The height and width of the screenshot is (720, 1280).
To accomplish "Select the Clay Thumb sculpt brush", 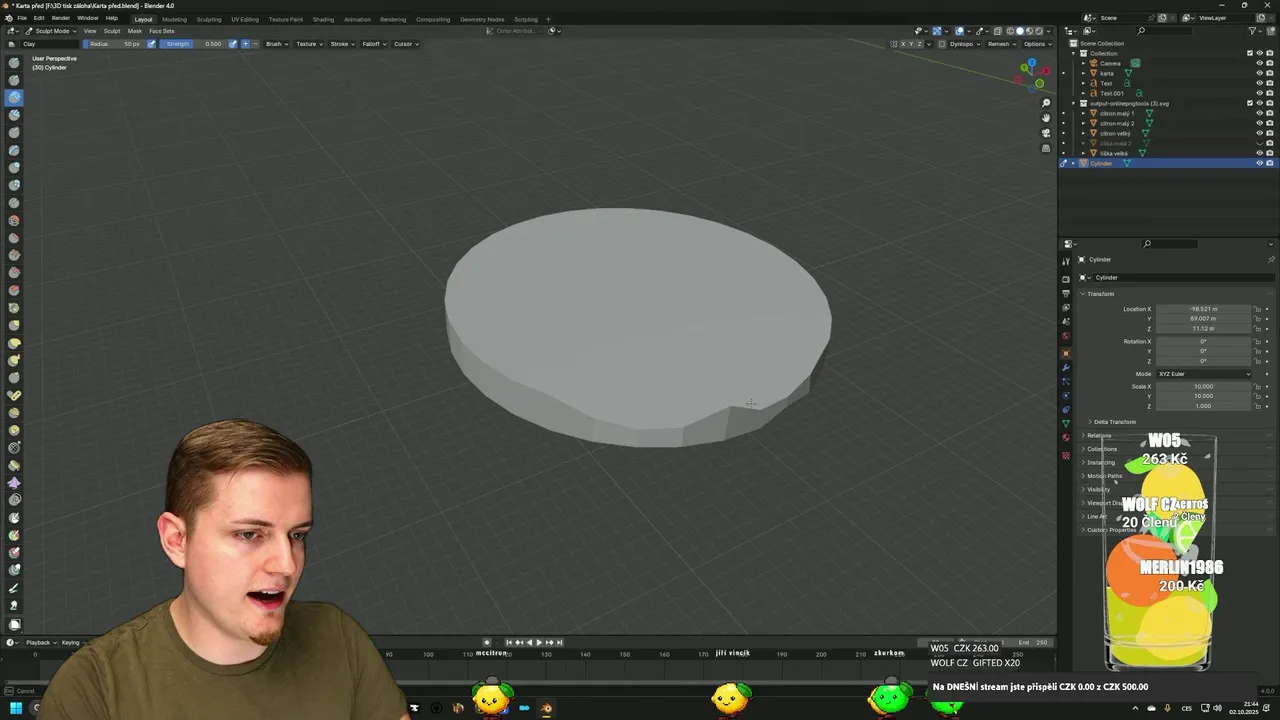I will [x=14, y=132].
